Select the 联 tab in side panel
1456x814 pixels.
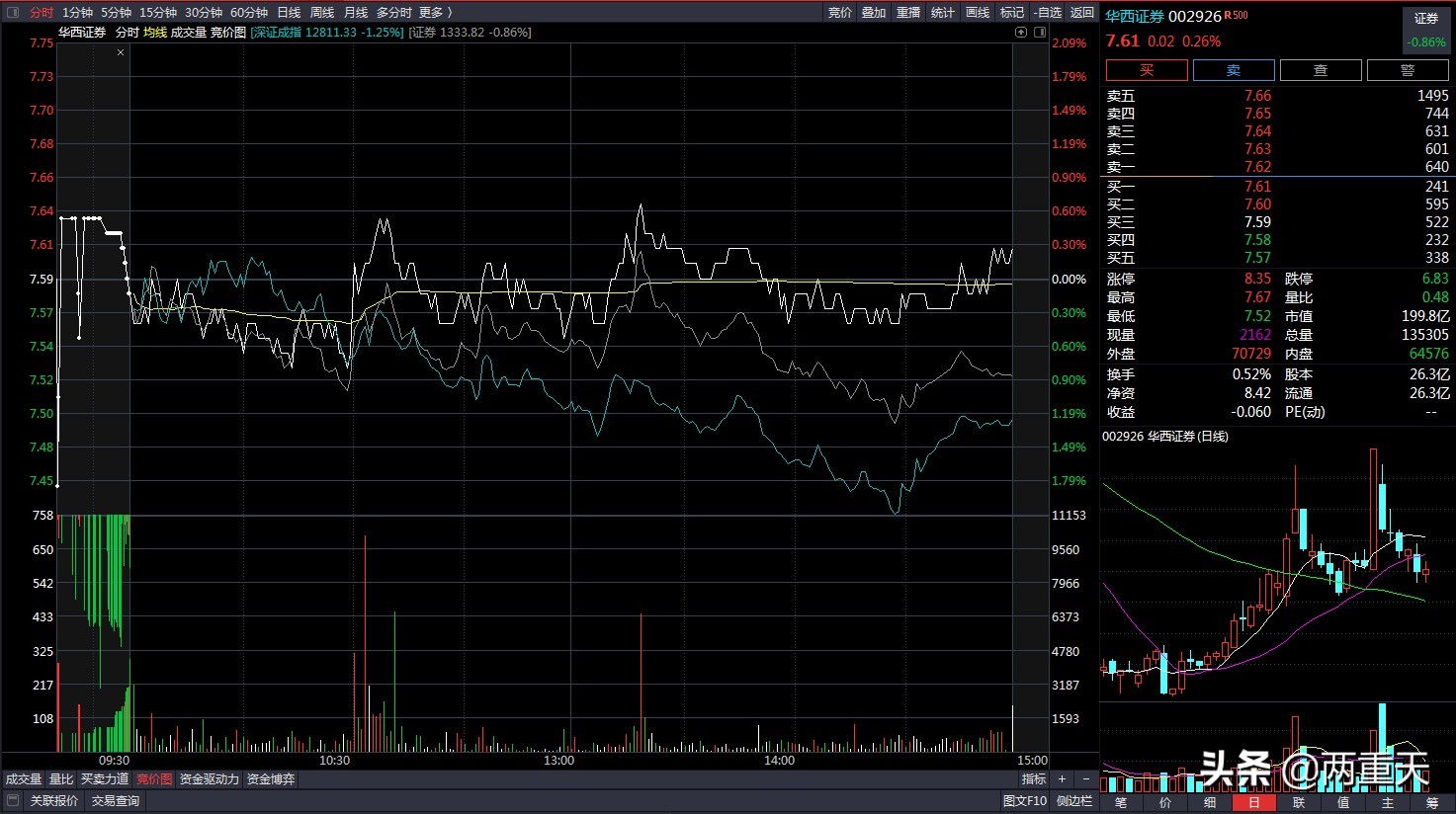(1299, 803)
